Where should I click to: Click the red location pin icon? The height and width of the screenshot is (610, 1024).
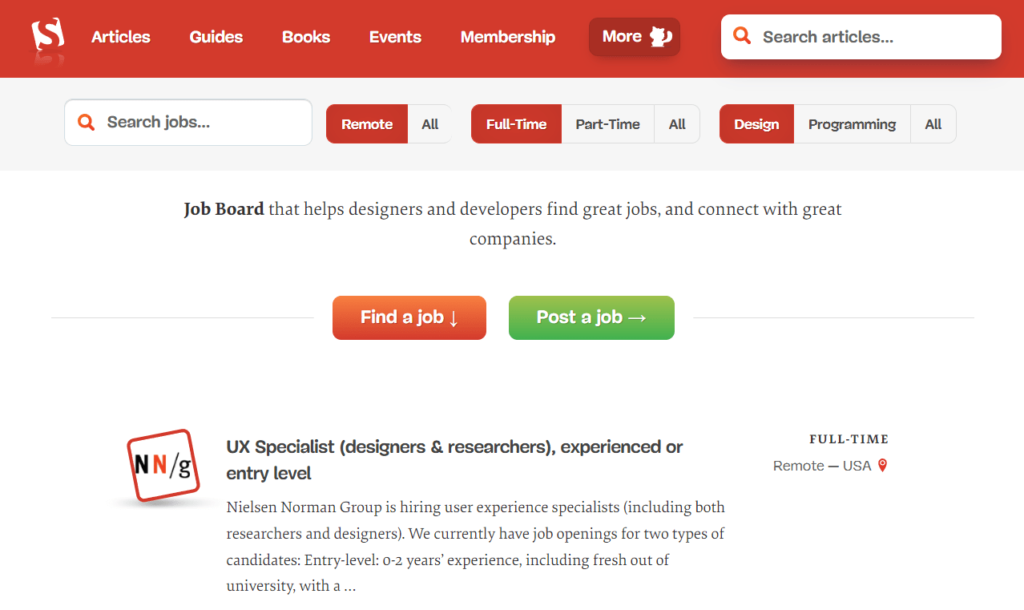click(882, 465)
